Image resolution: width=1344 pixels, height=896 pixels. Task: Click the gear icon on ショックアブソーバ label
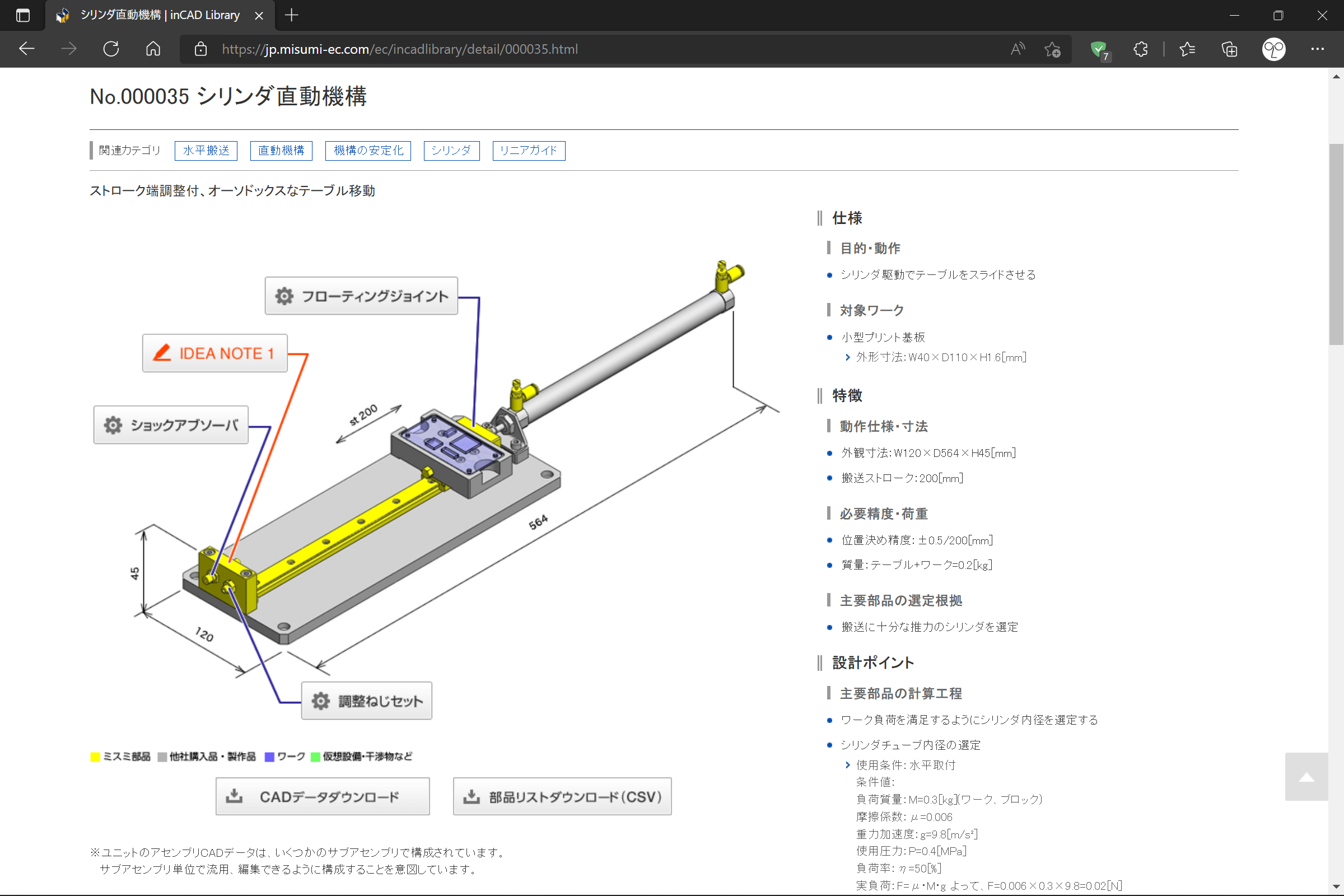[x=113, y=425]
